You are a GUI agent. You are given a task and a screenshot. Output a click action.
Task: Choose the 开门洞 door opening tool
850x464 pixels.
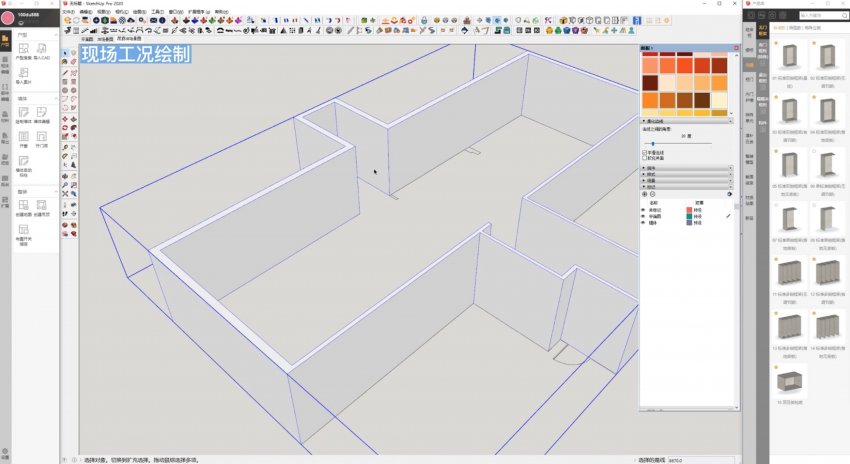[x=41, y=139]
